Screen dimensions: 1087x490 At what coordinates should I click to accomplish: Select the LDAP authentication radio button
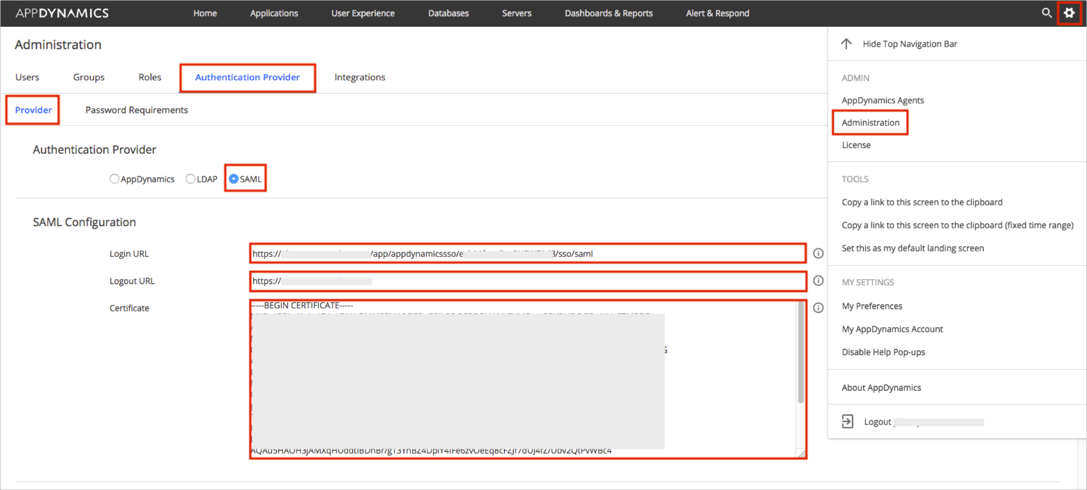(x=190, y=179)
